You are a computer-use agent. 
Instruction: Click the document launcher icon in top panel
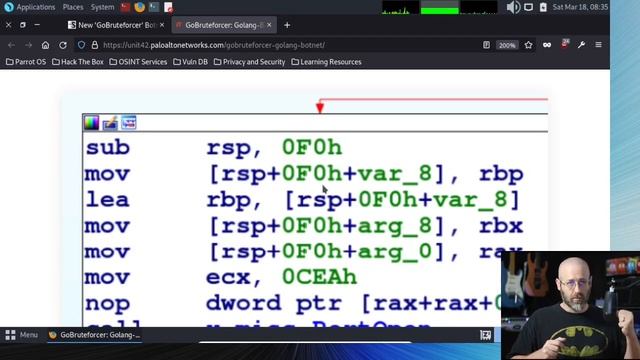click(x=168, y=7)
